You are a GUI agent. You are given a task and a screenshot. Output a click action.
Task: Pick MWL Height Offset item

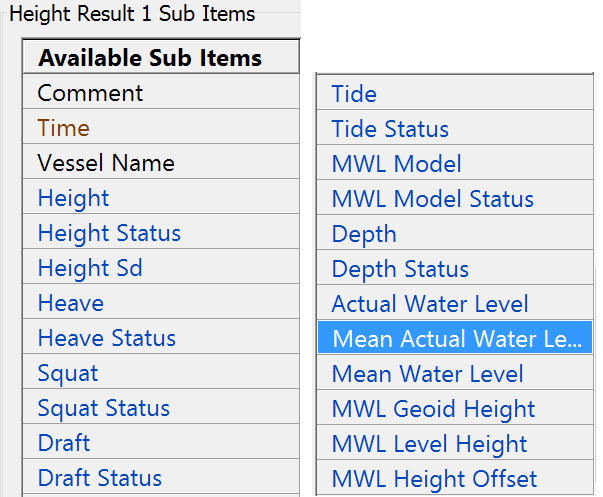[434, 479]
